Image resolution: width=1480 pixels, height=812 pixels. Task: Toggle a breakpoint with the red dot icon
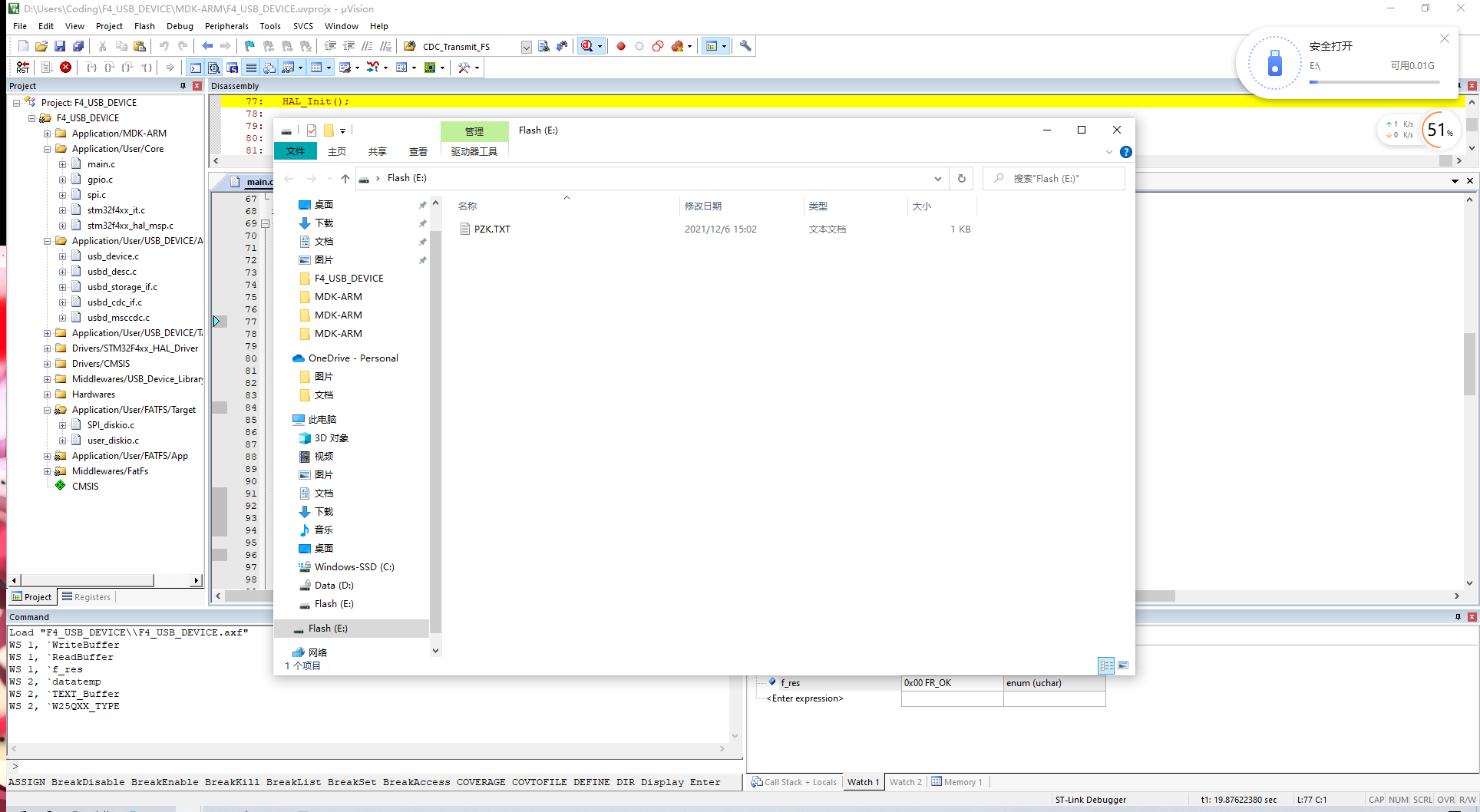[x=621, y=46]
